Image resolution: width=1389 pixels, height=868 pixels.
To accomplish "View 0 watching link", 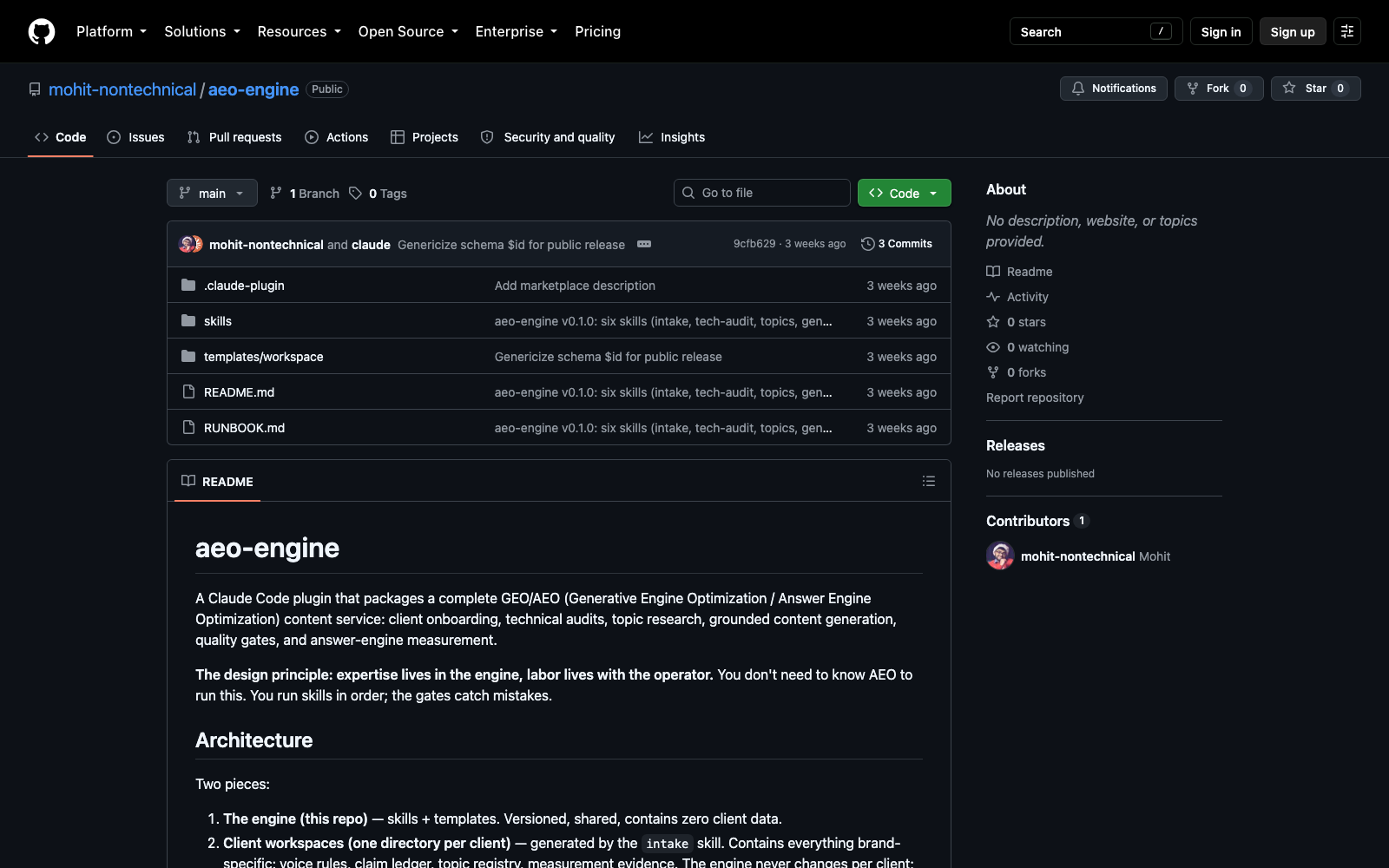I will [1028, 347].
